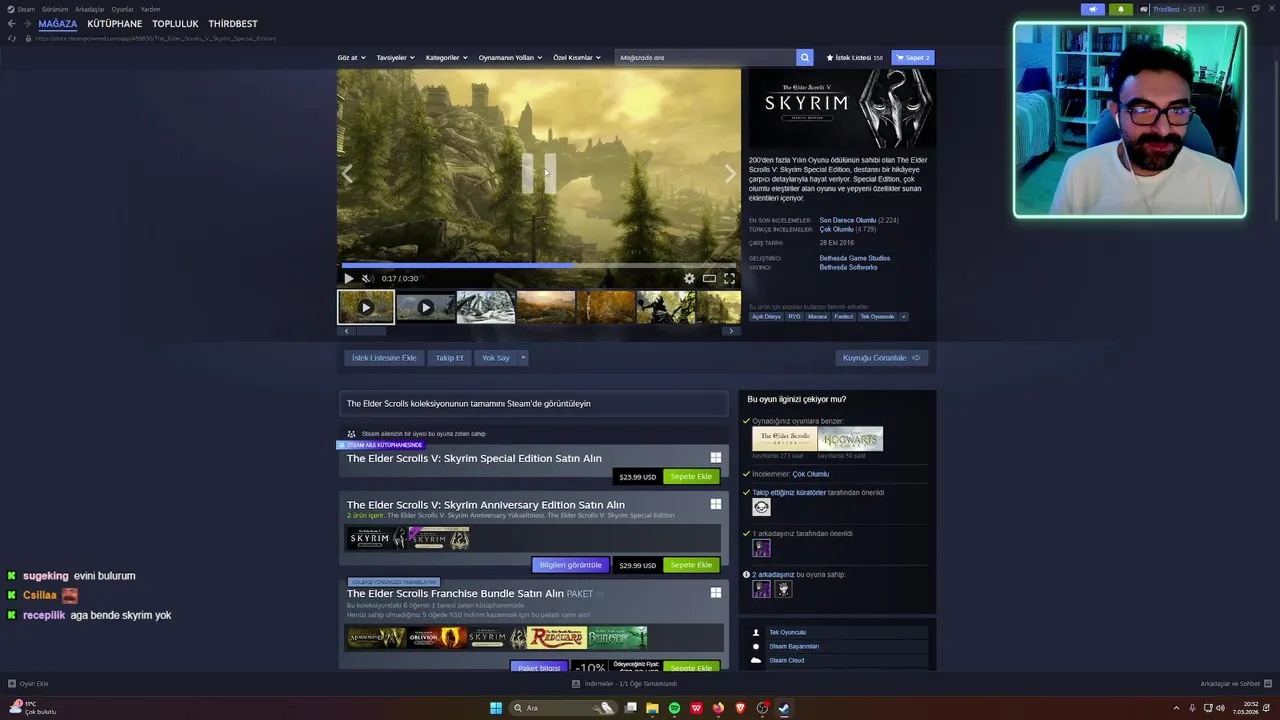Open the Windows Start button
The image size is (1280, 720).
496,708
